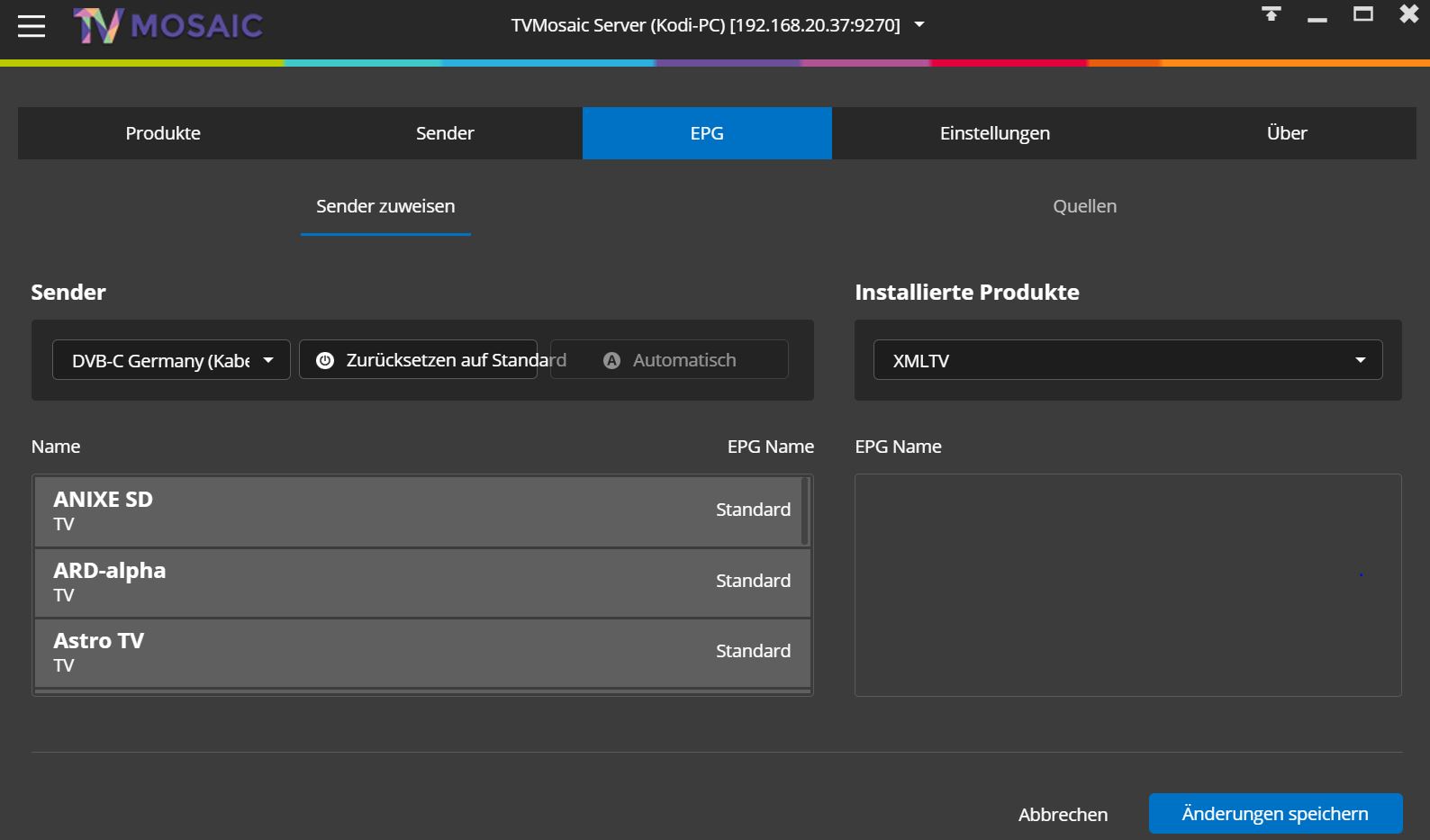Maximize the TVMosaic window
The width and height of the screenshot is (1430, 840).
[1363, 14]
